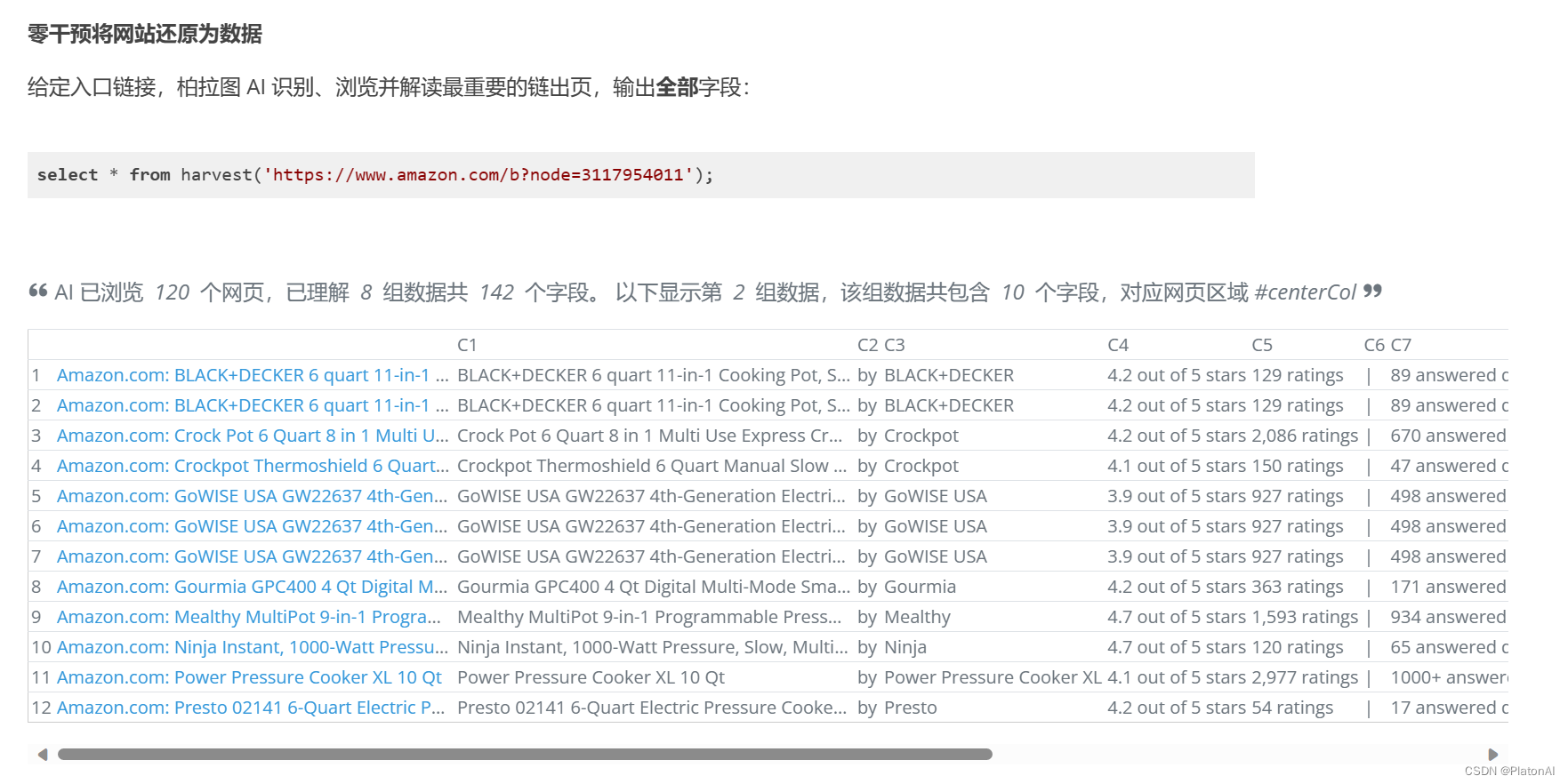Viewport: 1568px width, 784px height.
Task: Click the '17 answered' cell
Action: pos(1449,708)
